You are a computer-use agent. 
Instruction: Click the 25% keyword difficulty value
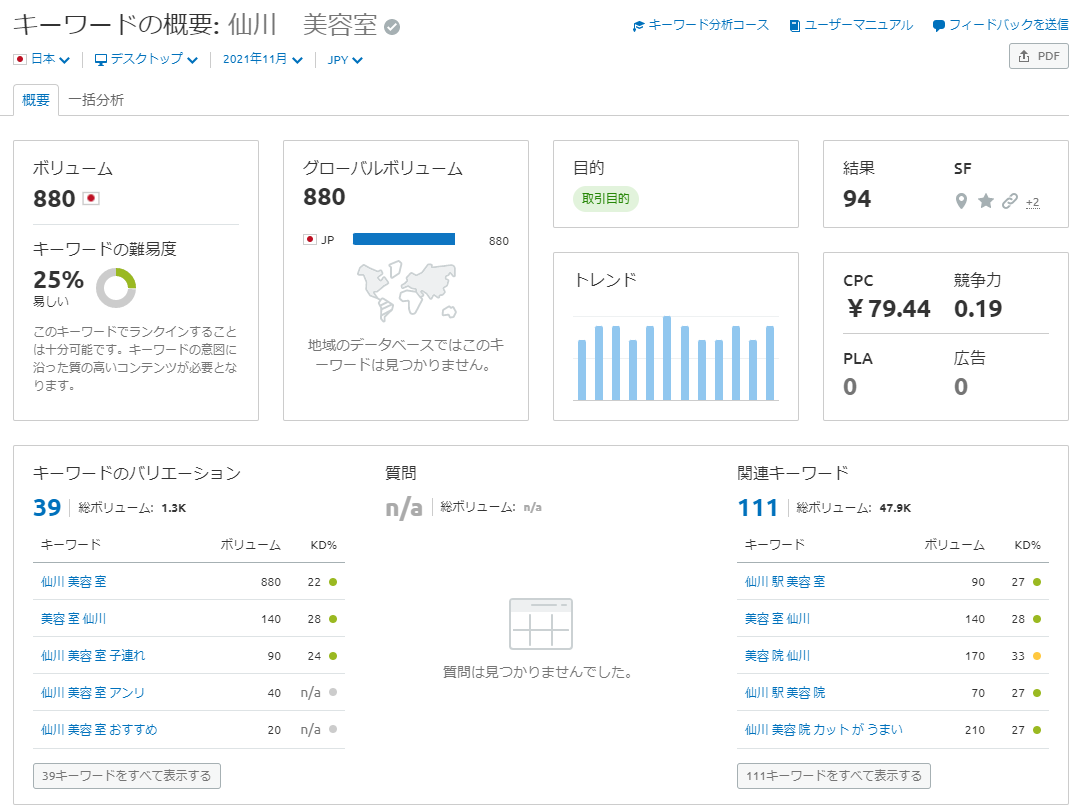[58, 280]
